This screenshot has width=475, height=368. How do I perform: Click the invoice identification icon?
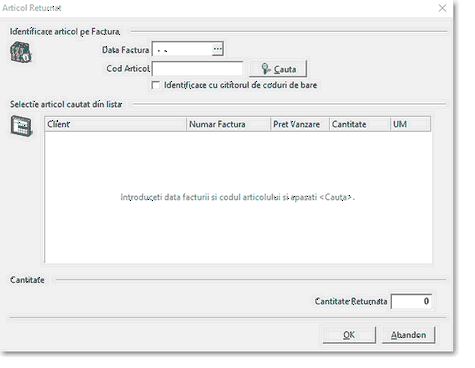pyautogui.click(x=21, y=52)
